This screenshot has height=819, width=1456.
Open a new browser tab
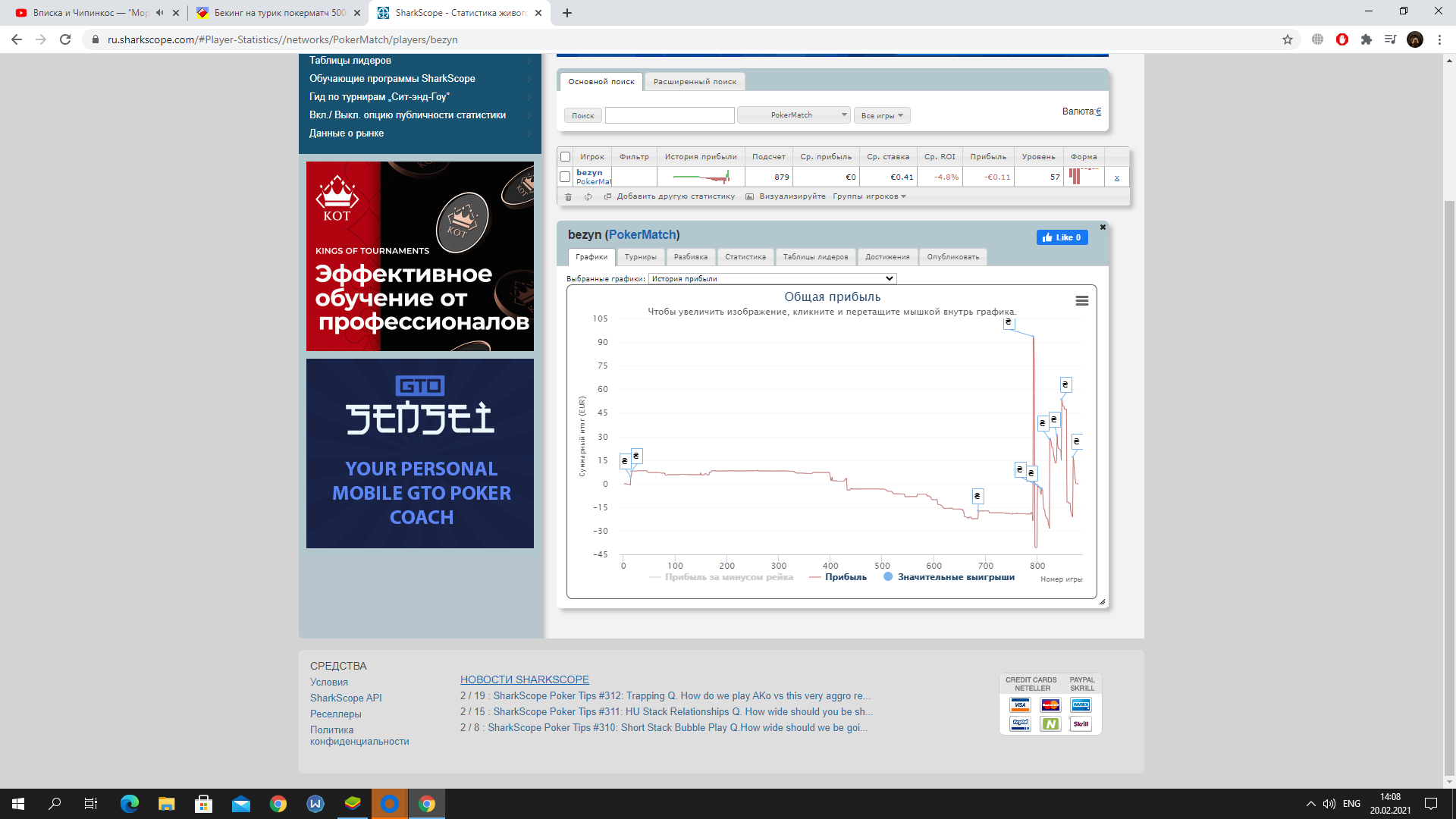(x=567, y=13)
